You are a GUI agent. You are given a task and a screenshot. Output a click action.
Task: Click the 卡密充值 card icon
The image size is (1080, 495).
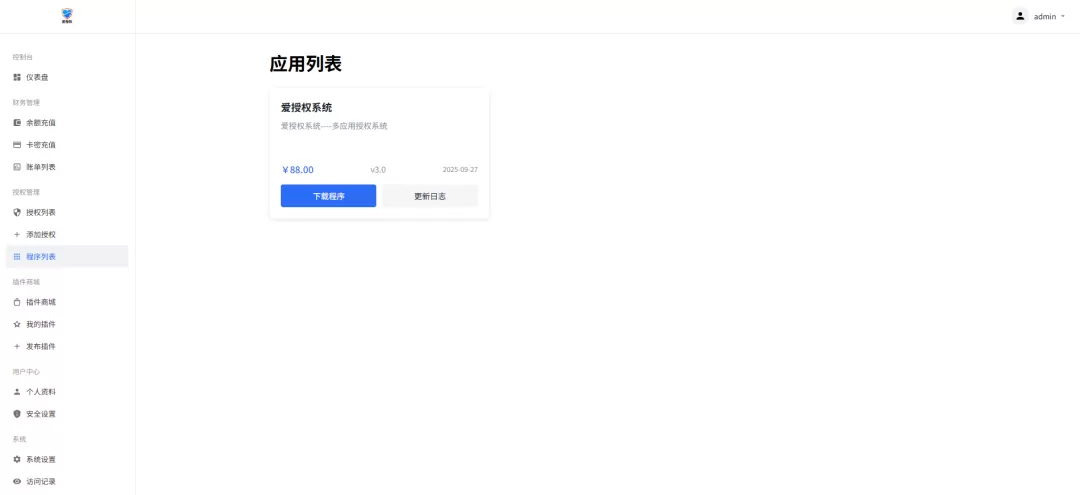pos(17,145)
